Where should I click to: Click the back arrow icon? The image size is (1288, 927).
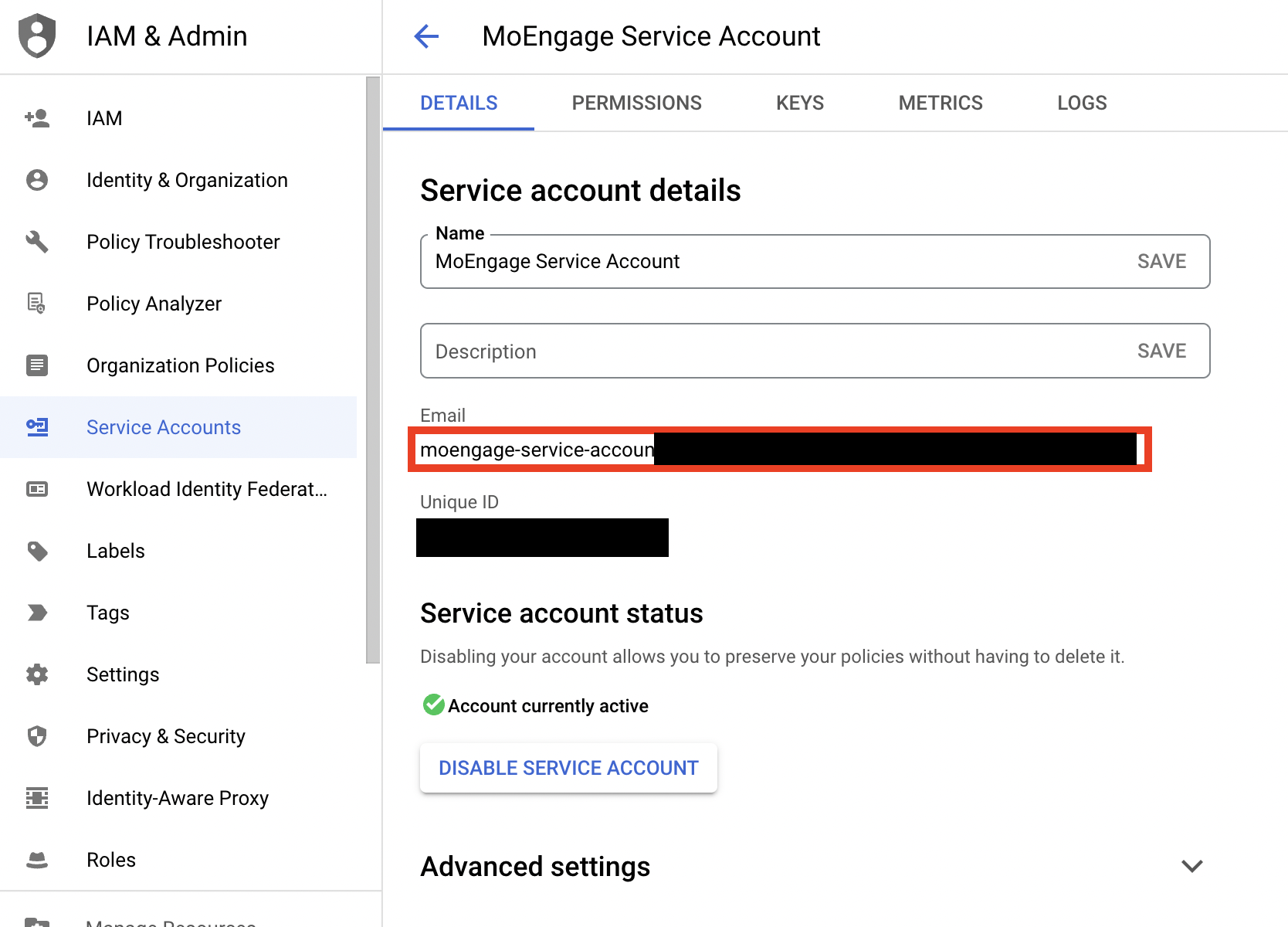click(426, 36)
